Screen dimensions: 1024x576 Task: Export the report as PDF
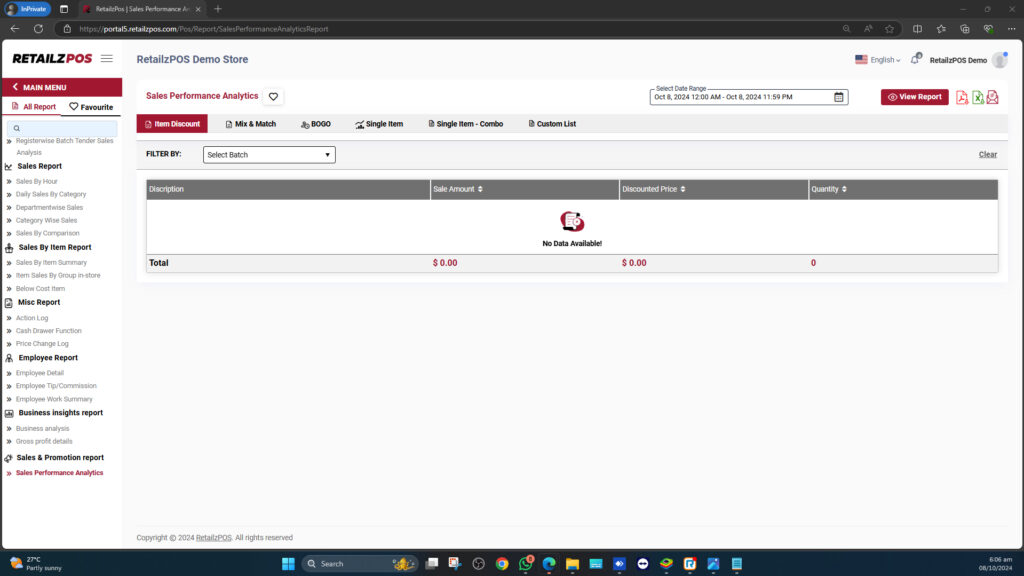[x=962, y=97]
